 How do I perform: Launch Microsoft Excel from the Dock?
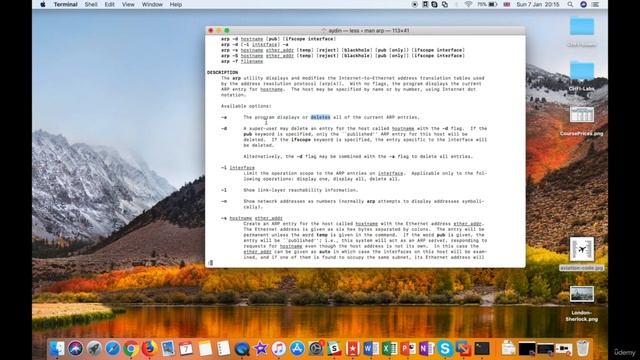[390, 349]
